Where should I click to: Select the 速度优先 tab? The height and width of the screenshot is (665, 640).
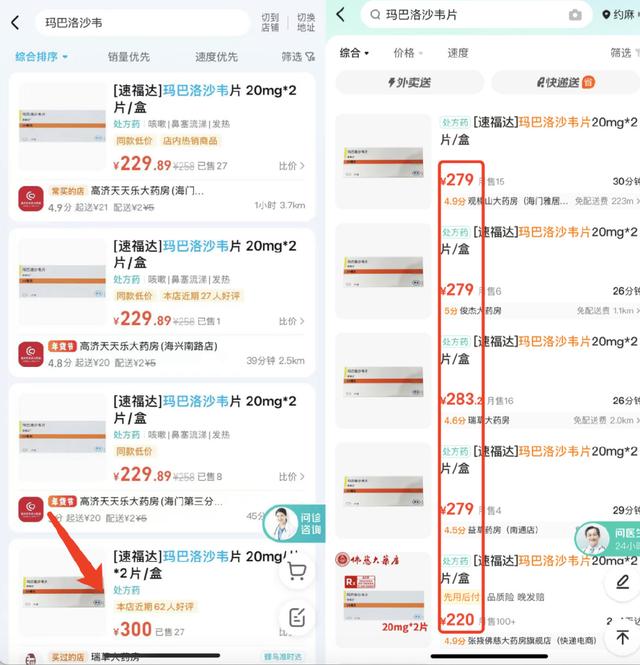(x=216, y=57)
